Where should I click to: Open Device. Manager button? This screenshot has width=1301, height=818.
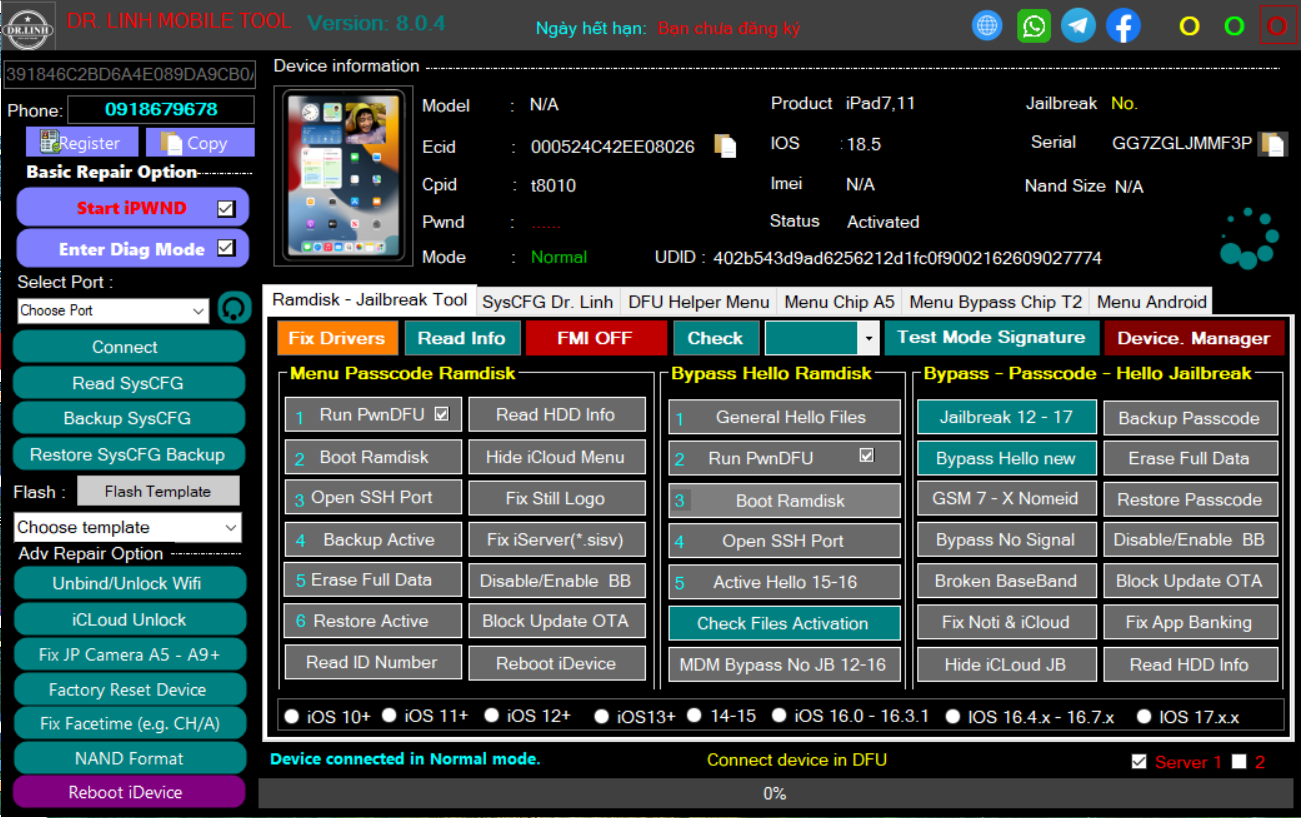[x=1194, y=338]
